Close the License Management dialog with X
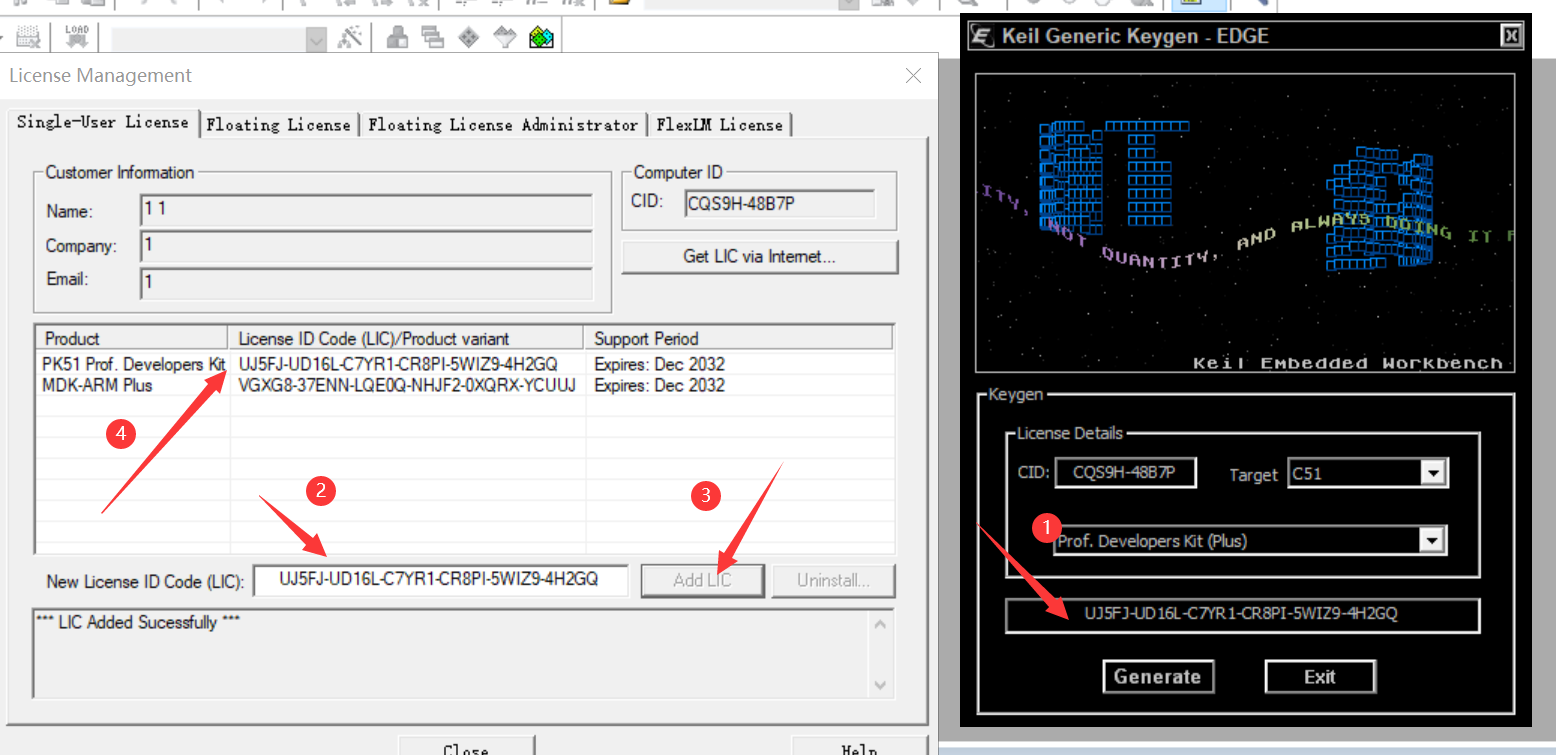This screenshot has height=755, width=1556. [912, 76]
